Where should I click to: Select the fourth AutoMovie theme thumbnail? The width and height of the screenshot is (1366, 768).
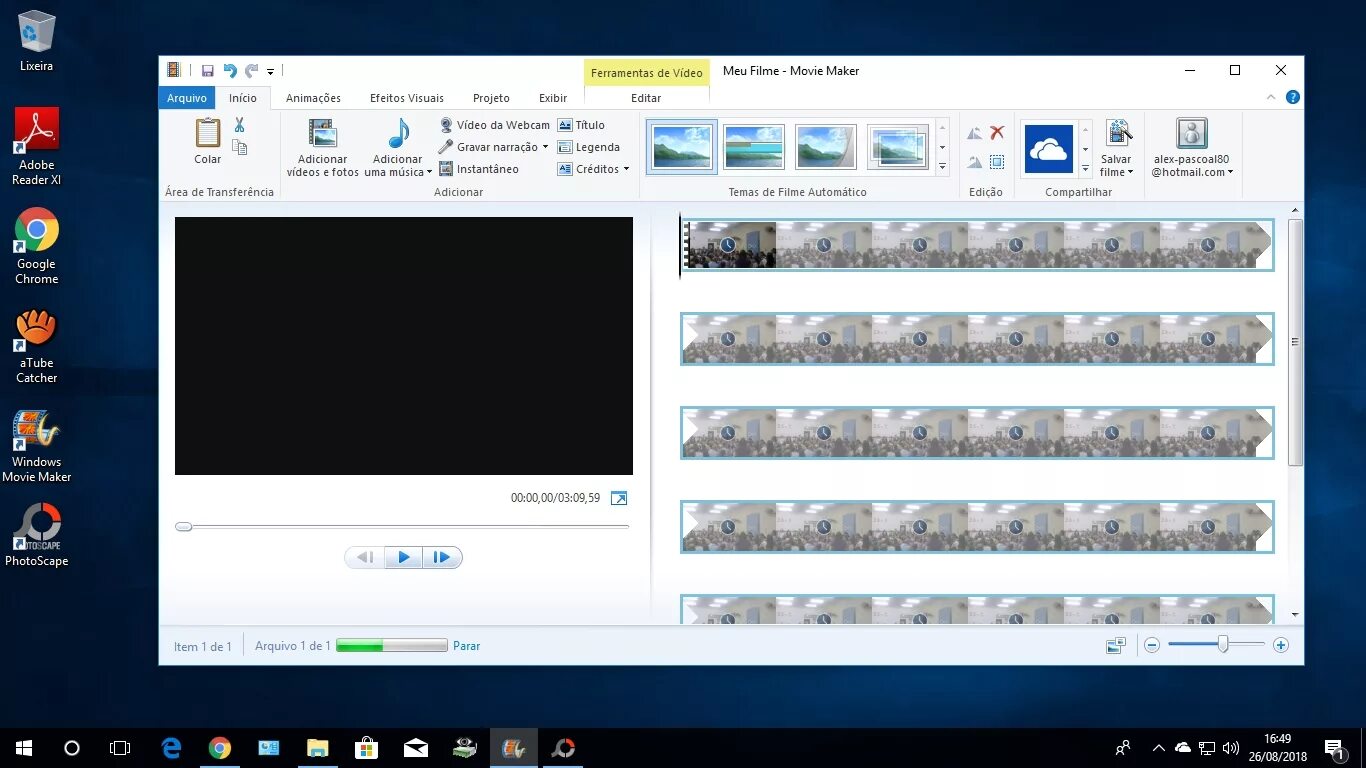pos(898,147)
